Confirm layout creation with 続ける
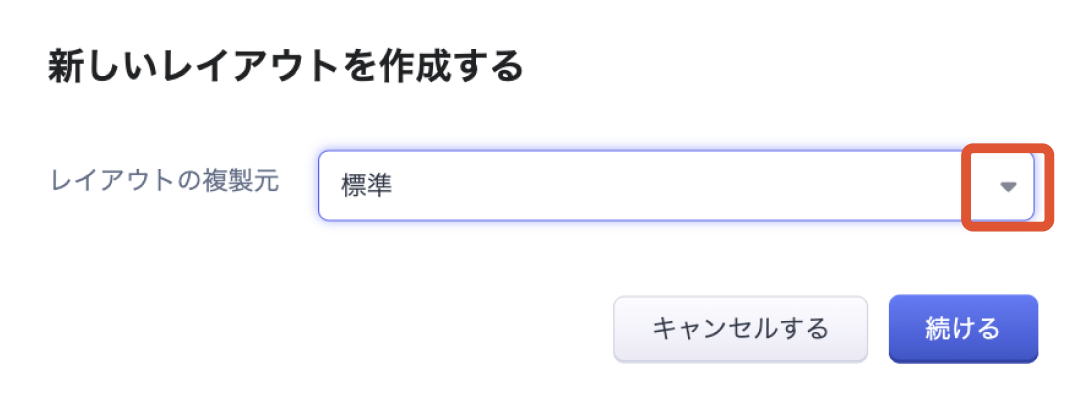 click(x=962, y=328)
